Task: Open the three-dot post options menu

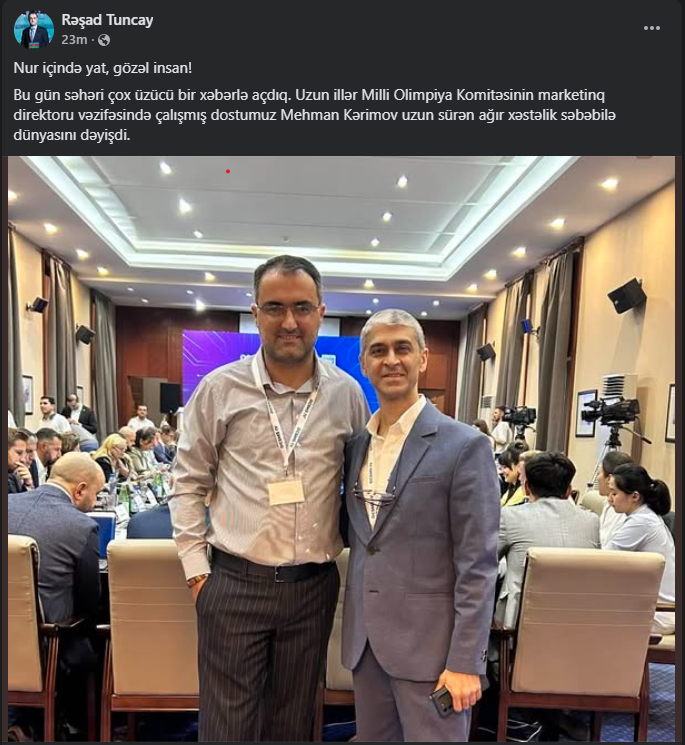Action: (x=651, y=28)
